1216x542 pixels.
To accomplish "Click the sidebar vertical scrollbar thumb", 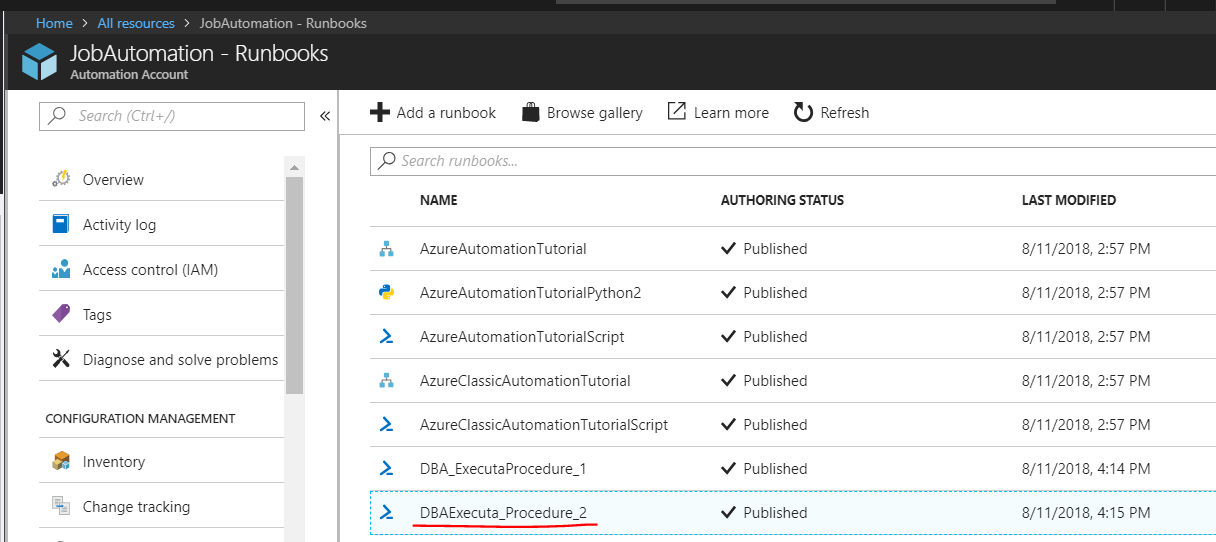I will click(x=294, y=285).
